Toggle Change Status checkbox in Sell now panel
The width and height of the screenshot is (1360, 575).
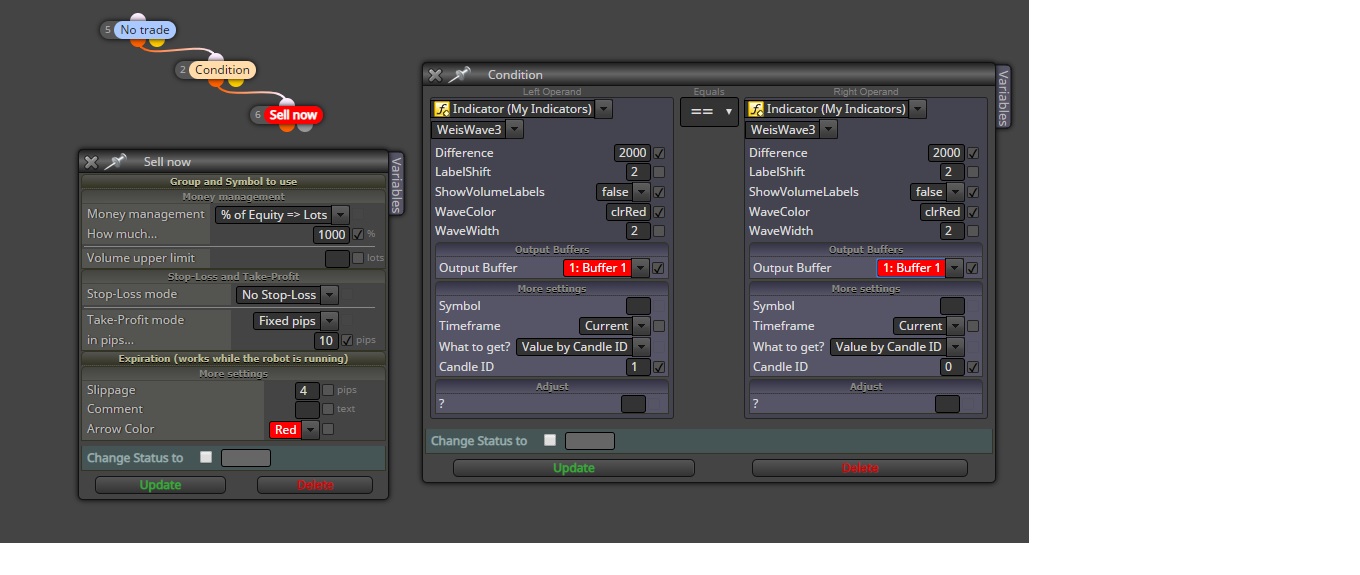pos(206,457)
